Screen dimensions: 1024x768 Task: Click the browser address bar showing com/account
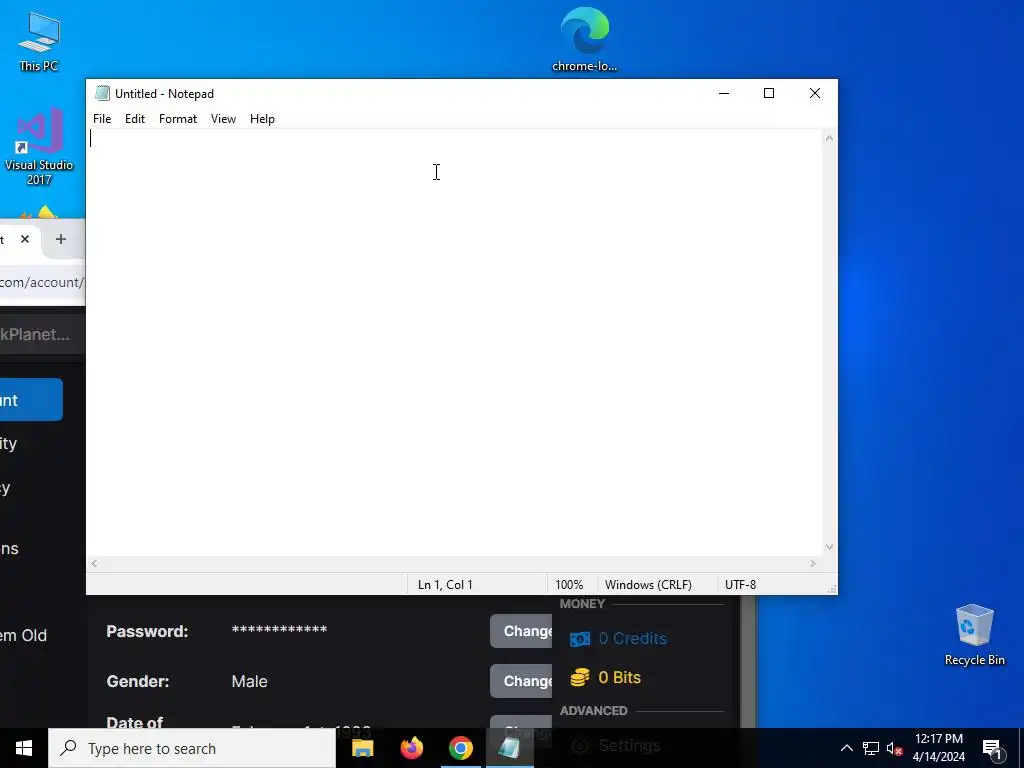click(42, 282)
